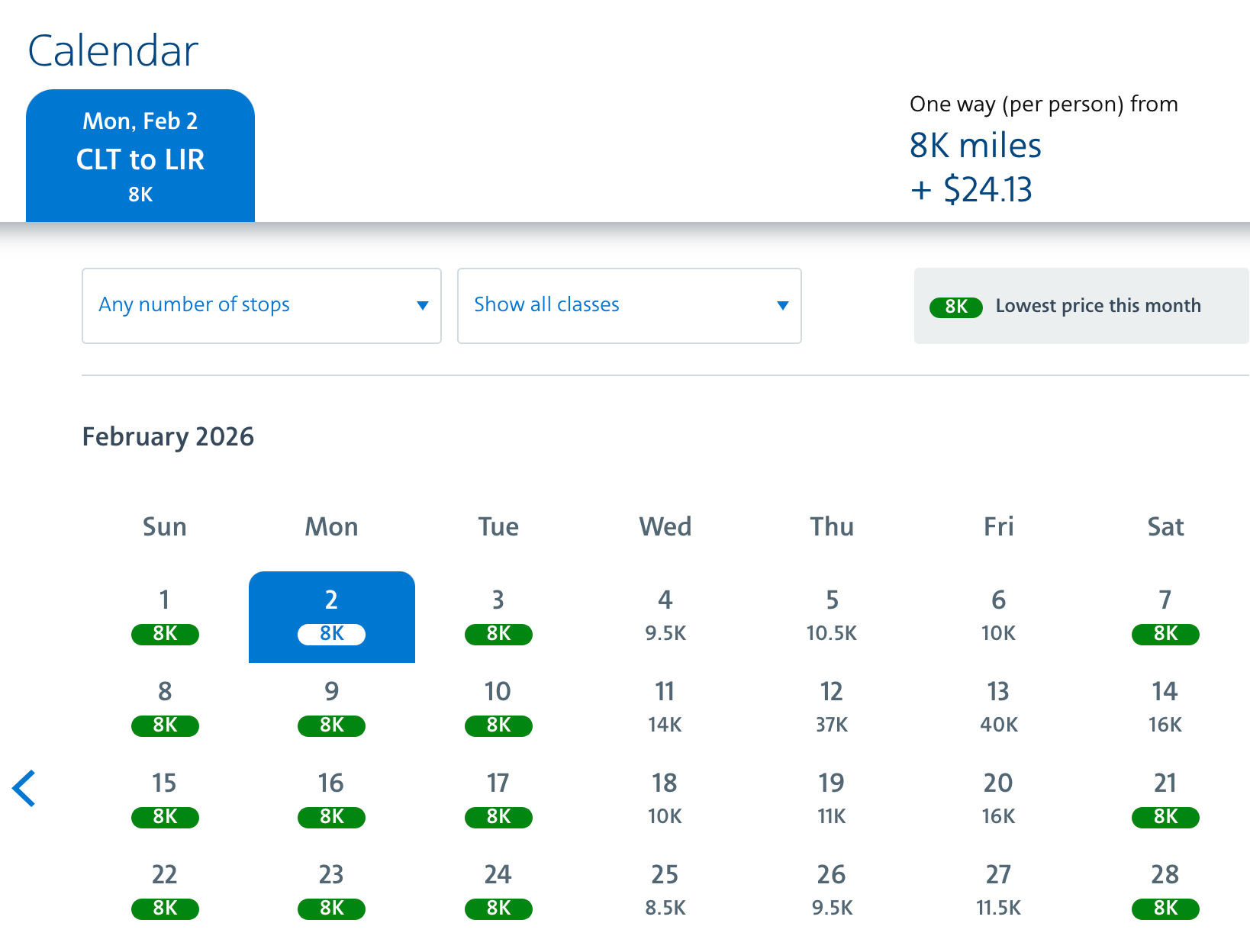
Task: Choose February 19 at 11K miles
Action: point(832,799)
